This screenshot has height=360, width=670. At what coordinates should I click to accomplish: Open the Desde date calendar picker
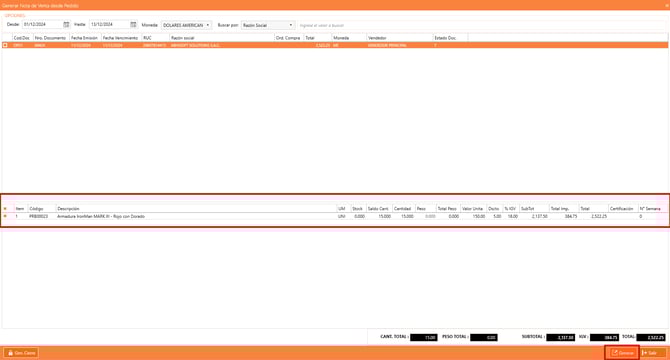(x=66, y=25)
